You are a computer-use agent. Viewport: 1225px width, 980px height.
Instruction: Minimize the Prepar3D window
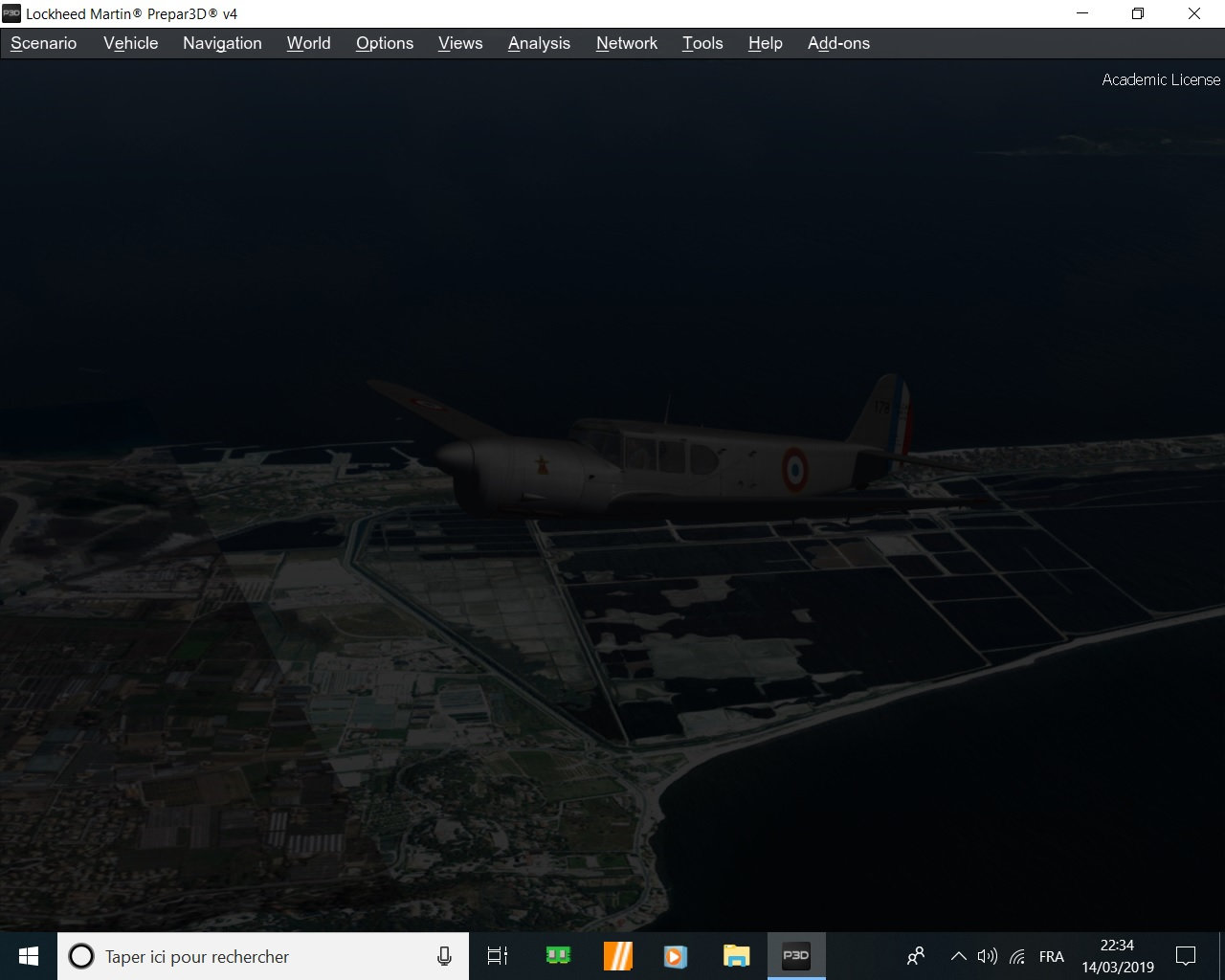1082,13
